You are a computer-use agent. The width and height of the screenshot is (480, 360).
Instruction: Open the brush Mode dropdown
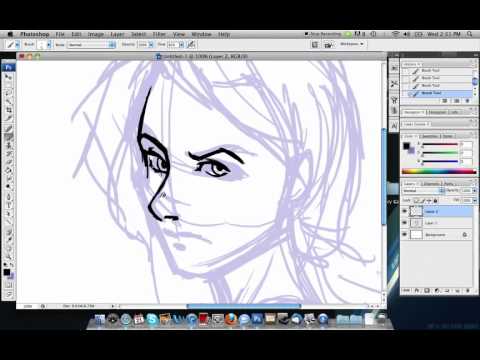tap(91, 44)
